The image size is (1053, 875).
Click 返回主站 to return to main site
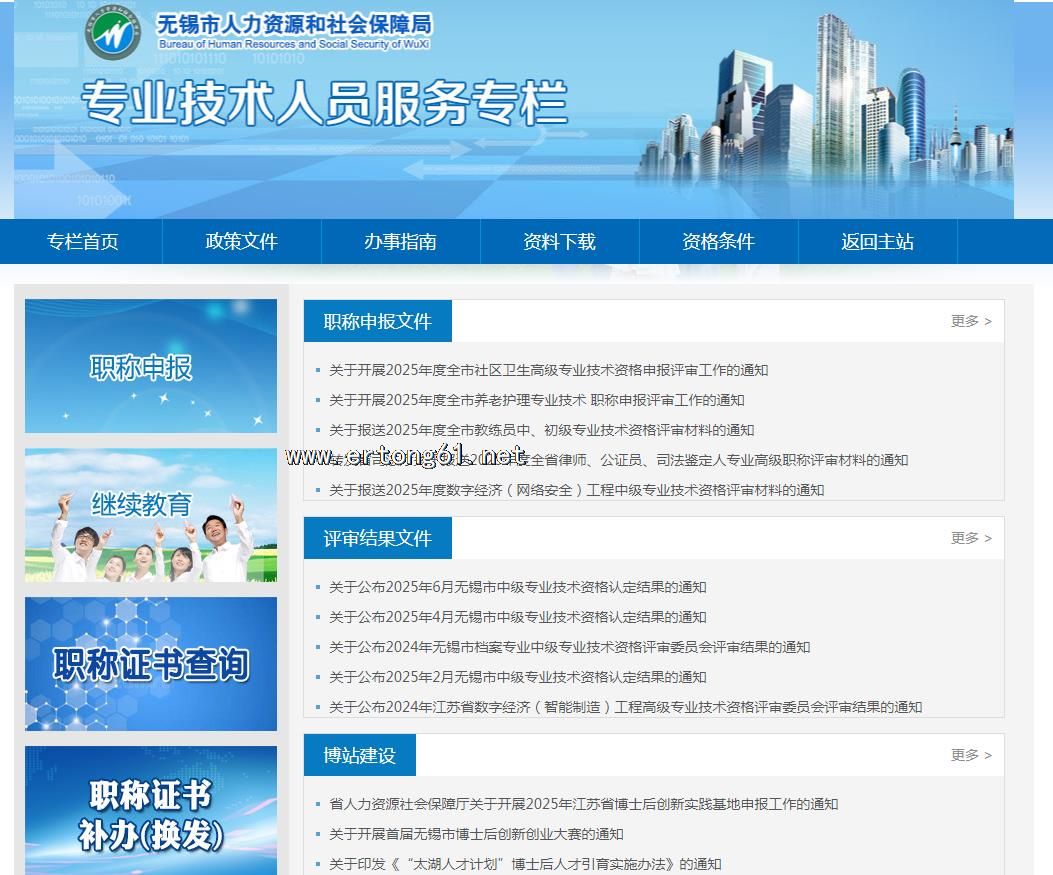click(x=877, y=242)
